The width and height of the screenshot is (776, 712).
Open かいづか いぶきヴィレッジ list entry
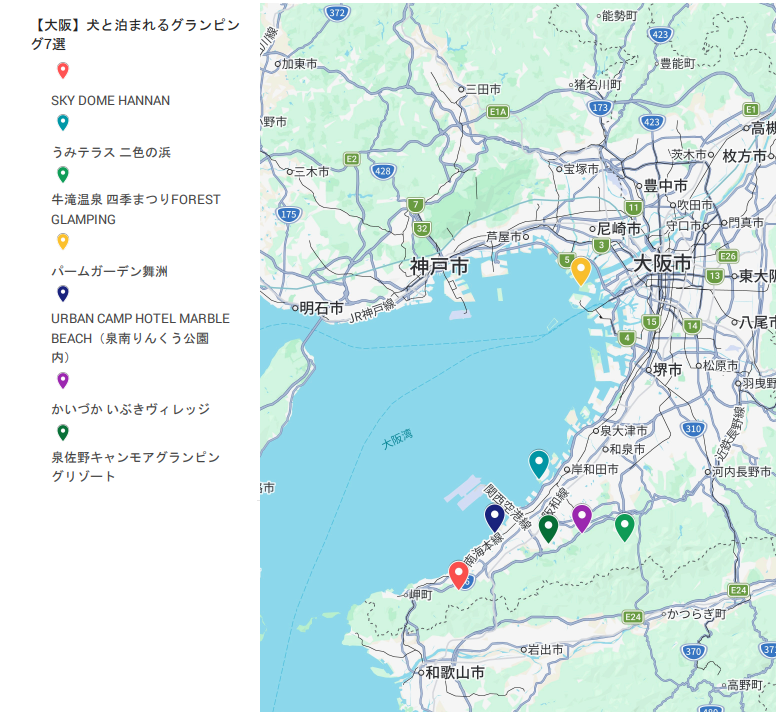point(131,409)
